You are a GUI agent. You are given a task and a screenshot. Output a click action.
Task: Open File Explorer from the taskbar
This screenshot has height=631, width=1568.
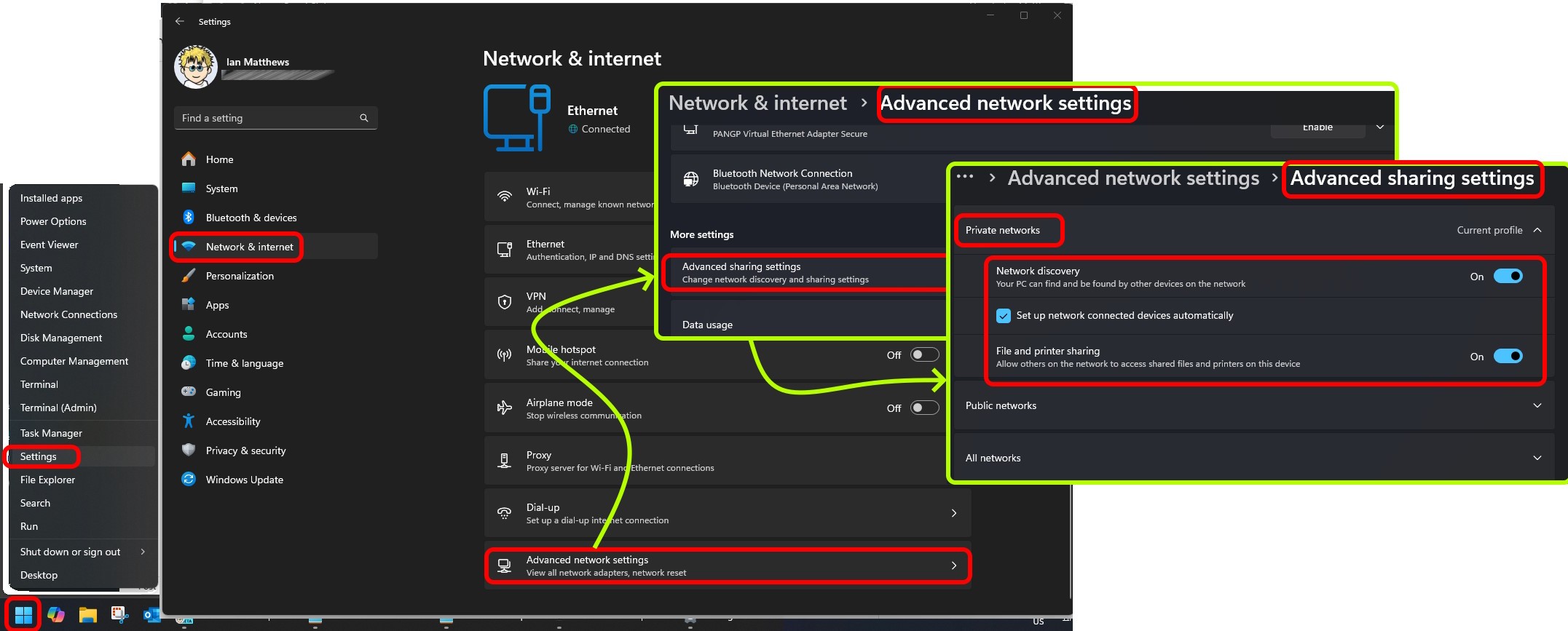point(88,615)
